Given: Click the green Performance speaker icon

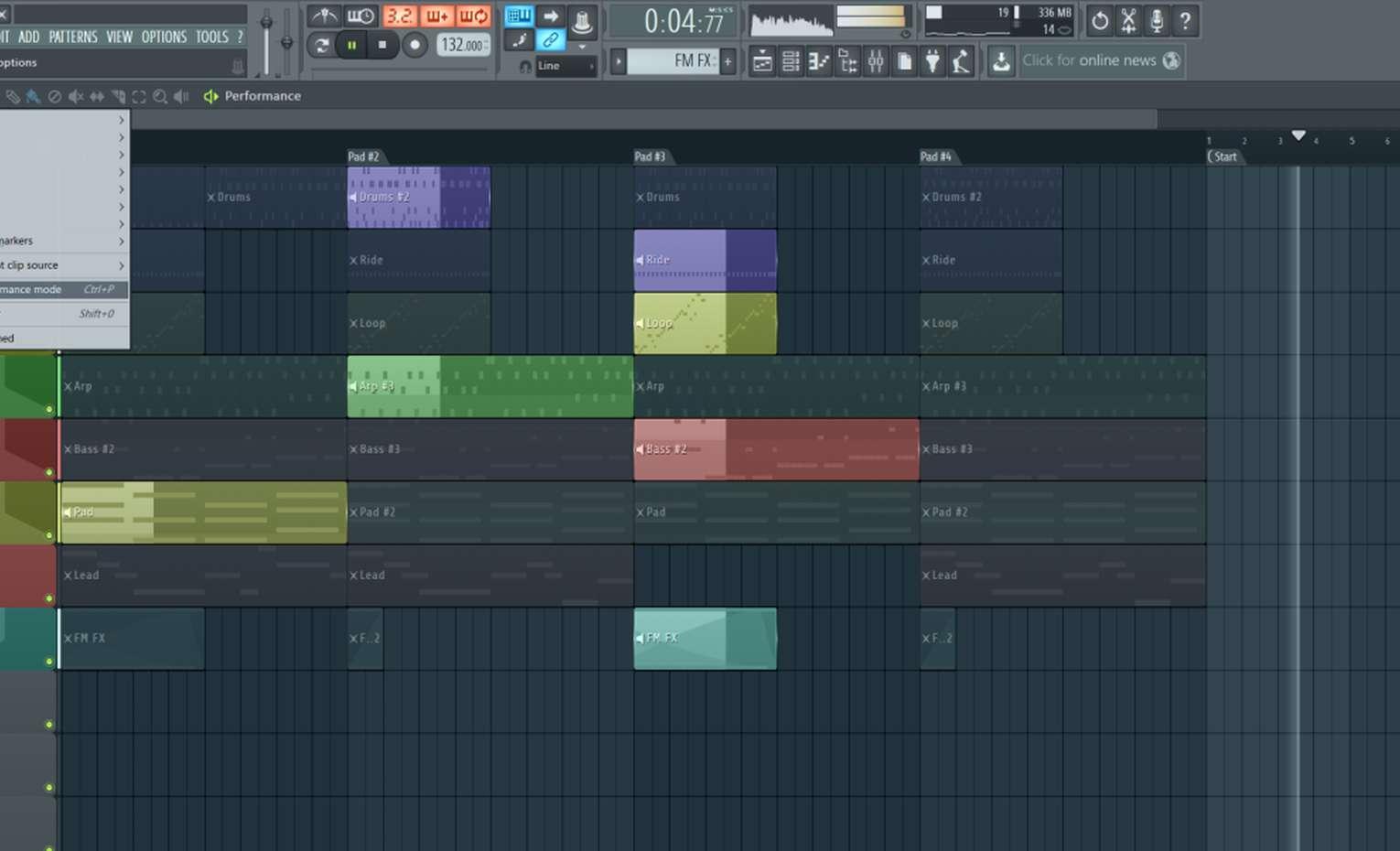Looking at the screenshot, I should tap(210, 96).
